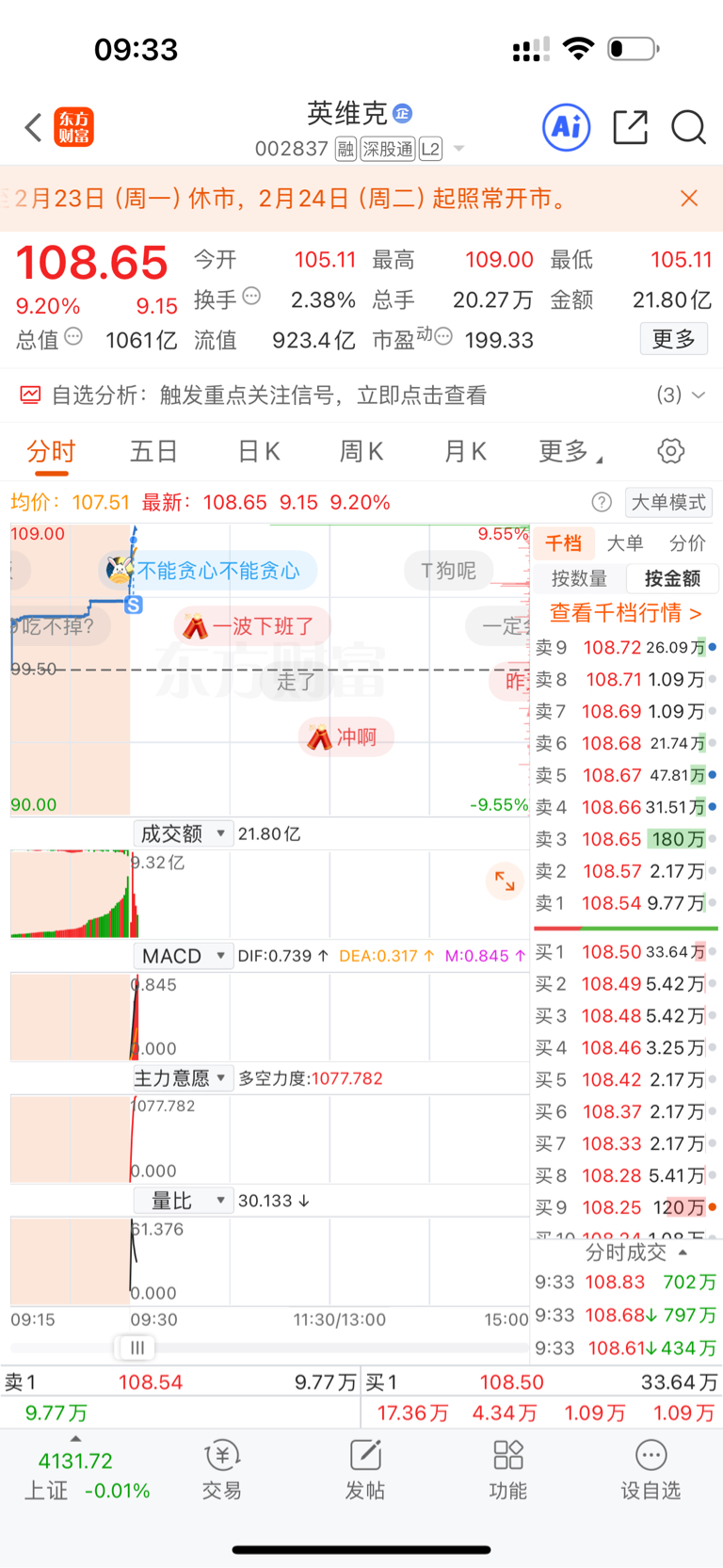723x1568 pixels.
Task: Open the 交易 trade icon
Action: point(222,1469)
